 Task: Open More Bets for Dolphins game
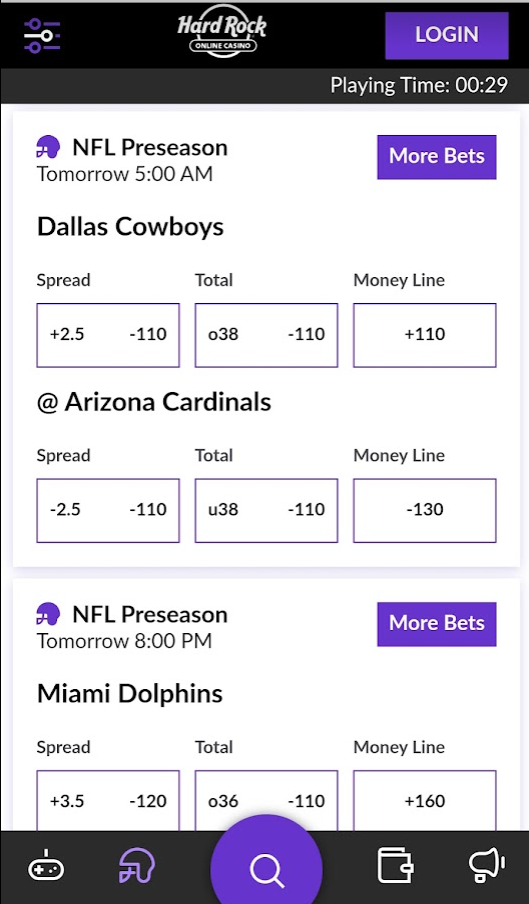pos(437,624)
